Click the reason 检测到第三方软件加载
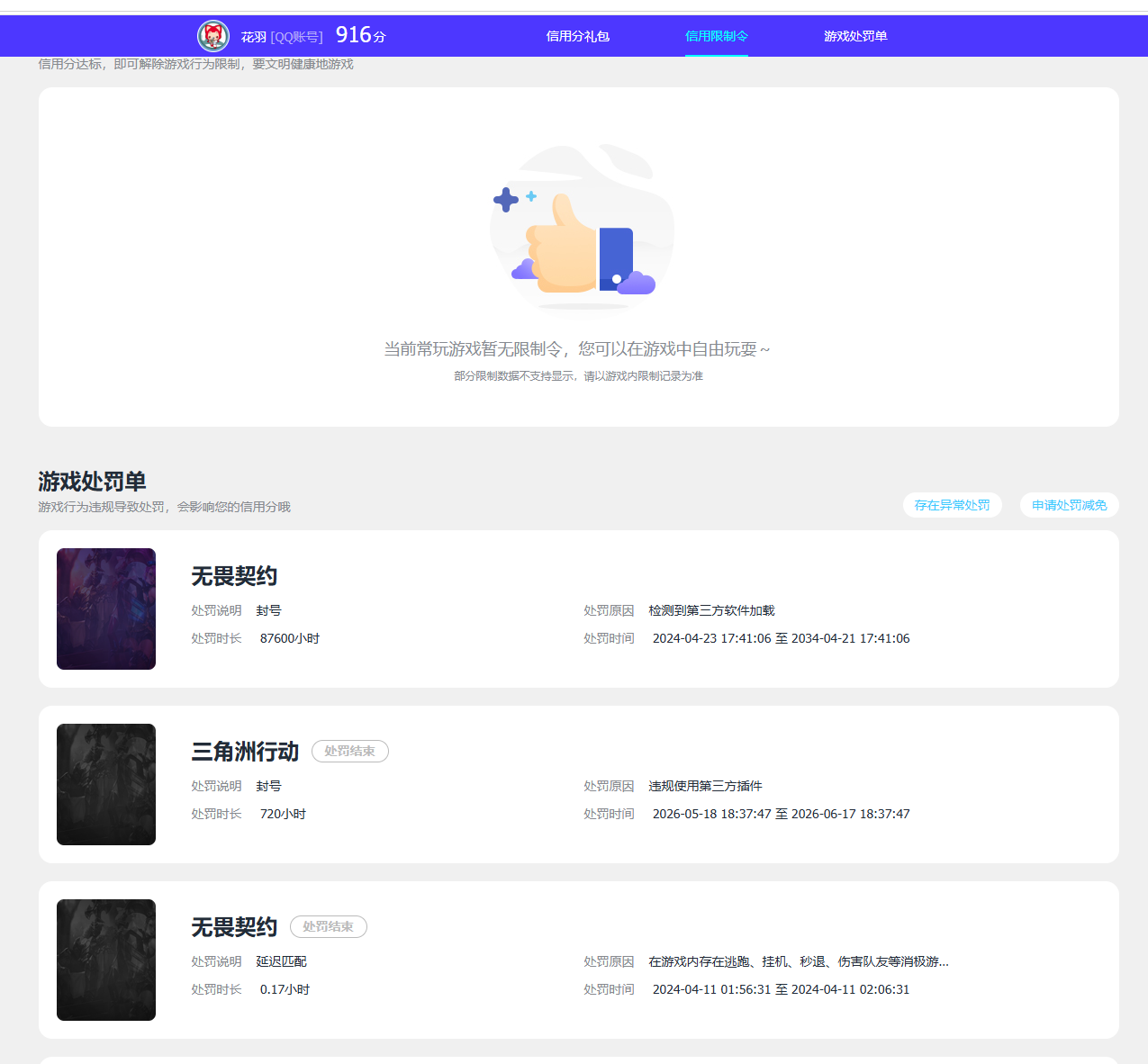The image size is (1148, 1064). tap(711, 610)
